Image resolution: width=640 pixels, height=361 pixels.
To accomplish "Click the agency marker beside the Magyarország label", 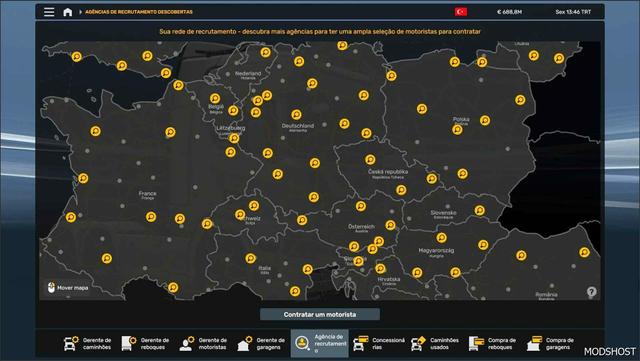I will coord(441,238).
